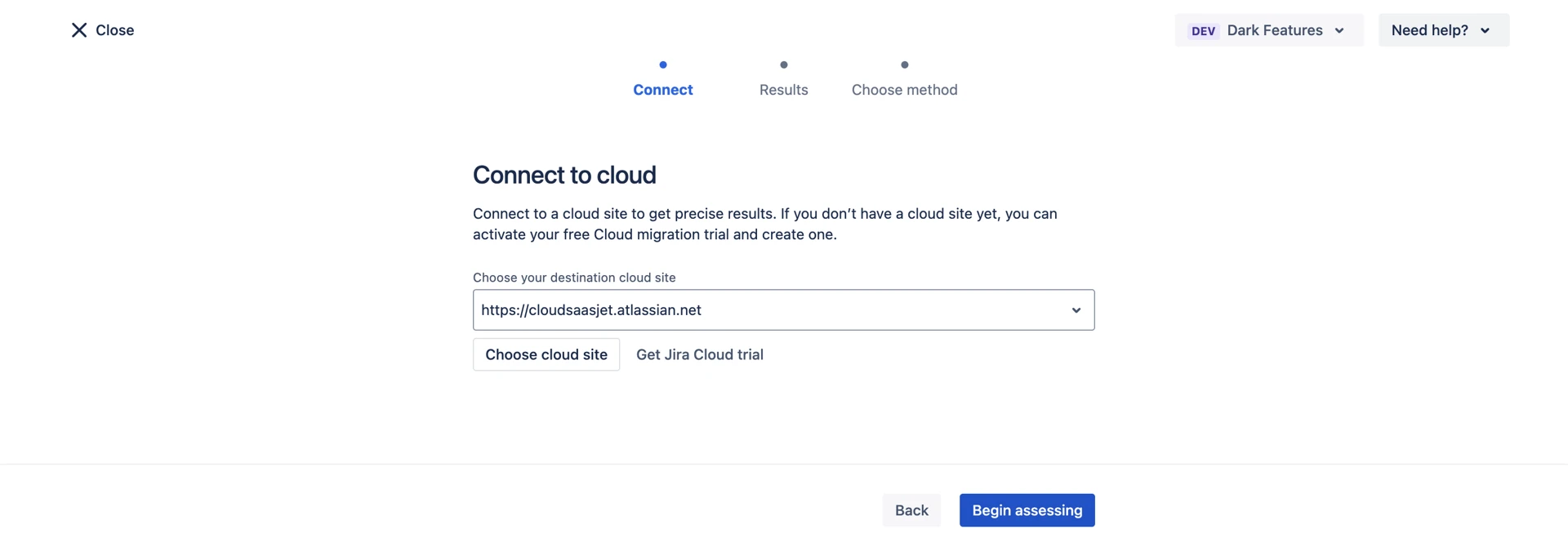Select the Connect step label
This screenshot has height=547, width=1568.
663,90
